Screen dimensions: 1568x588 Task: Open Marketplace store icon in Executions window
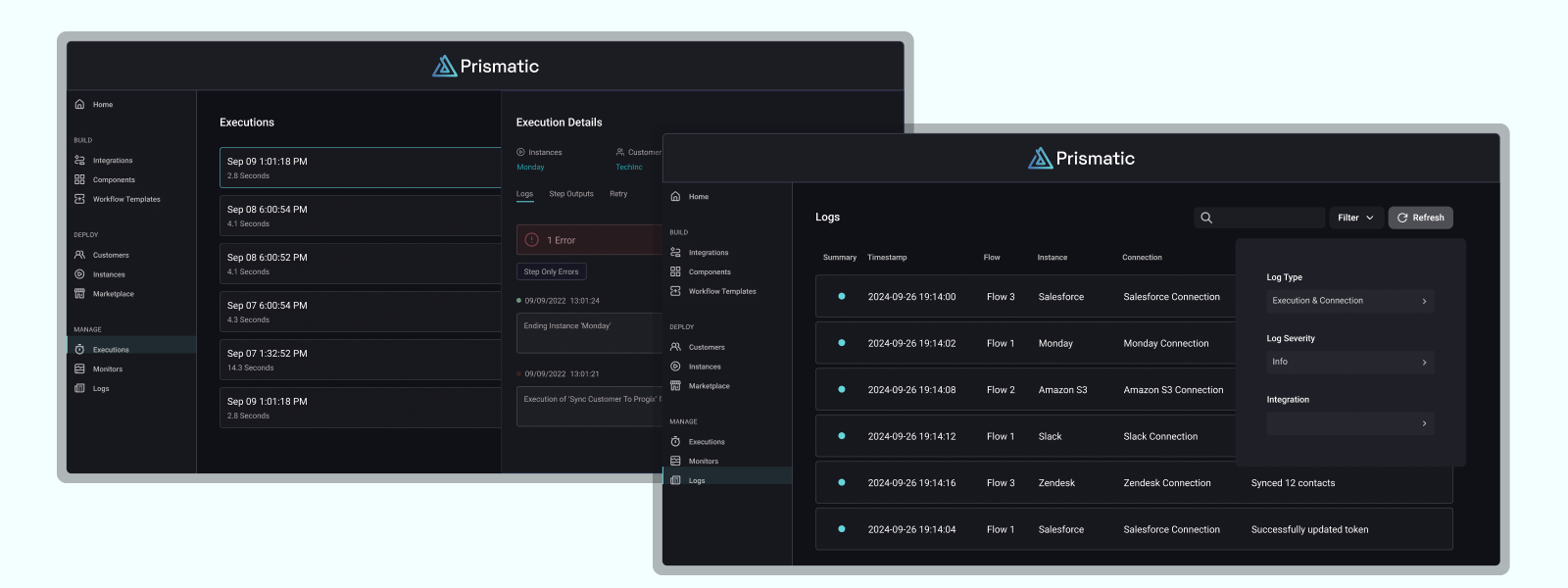(x=79, y=294)
